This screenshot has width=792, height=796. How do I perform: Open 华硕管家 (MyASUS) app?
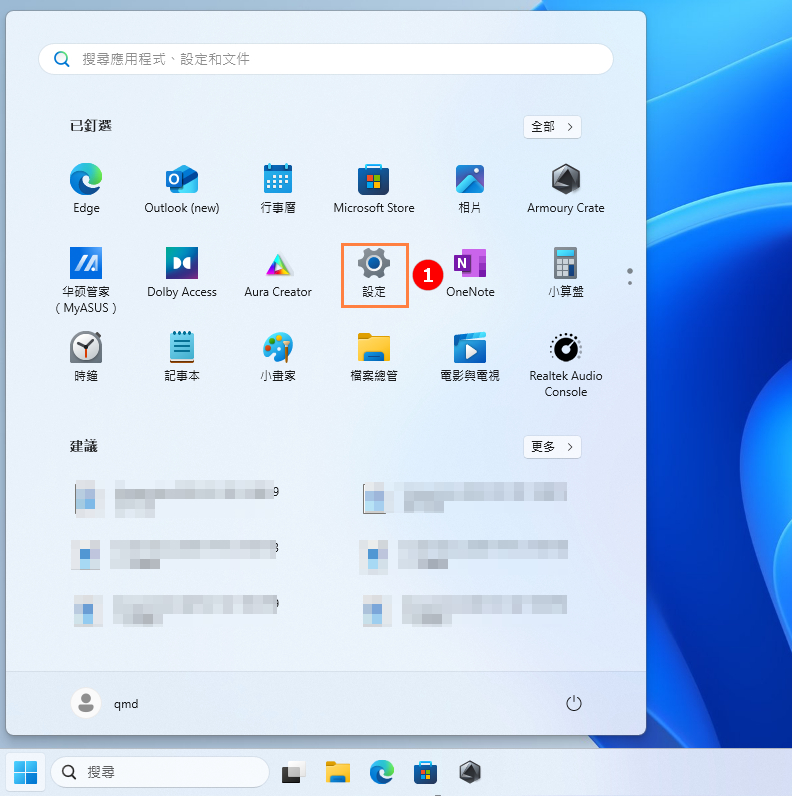(86, 280)
